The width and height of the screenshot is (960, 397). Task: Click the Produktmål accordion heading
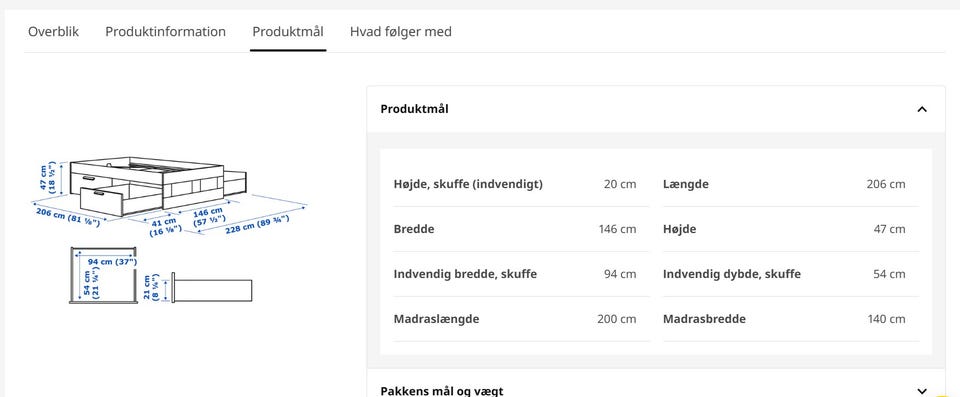[414, 109]
